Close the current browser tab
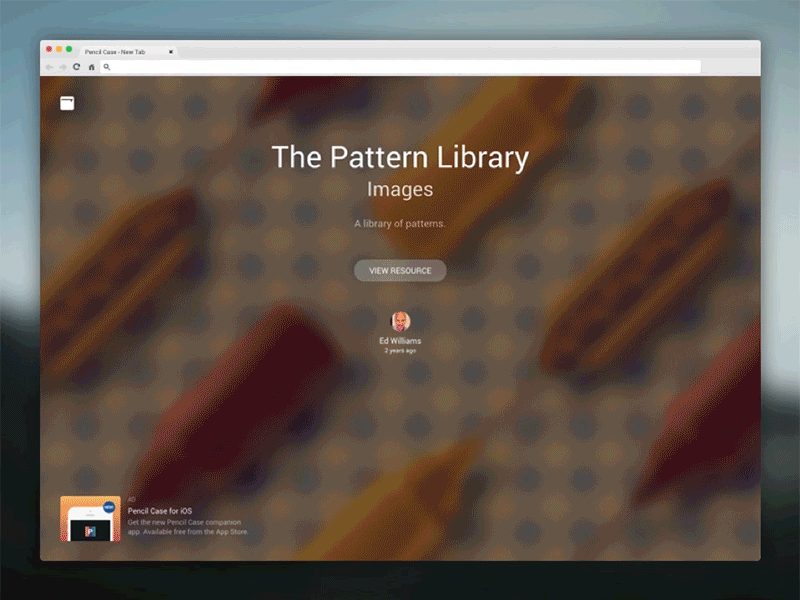800x600 pixels. [x=170, y=52]
